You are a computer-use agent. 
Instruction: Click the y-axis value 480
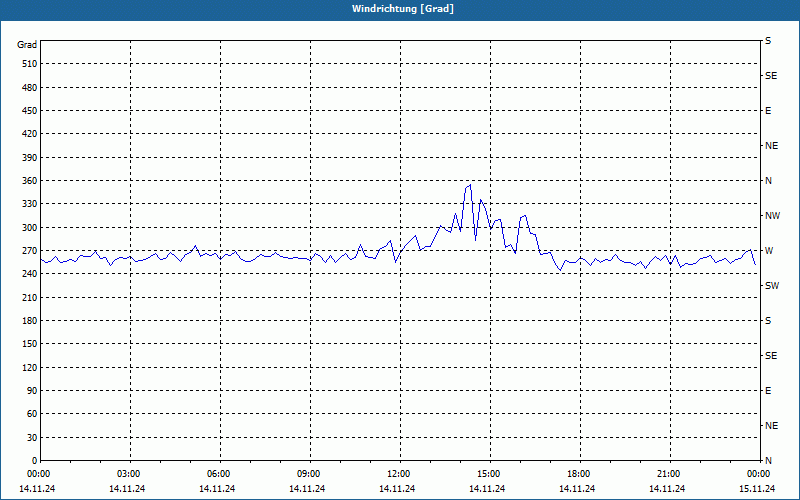tap(30, 88)
